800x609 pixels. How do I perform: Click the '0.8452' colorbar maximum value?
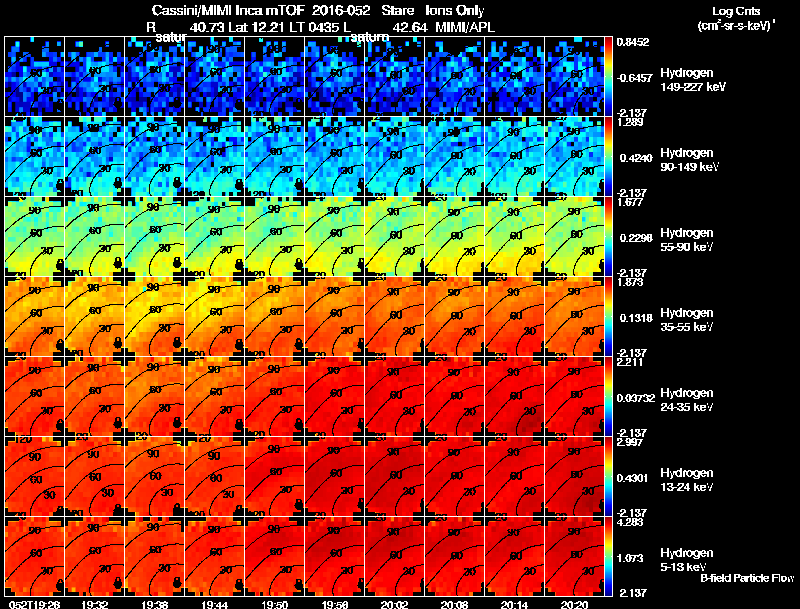pyautogui.click(x=633, y=42)
